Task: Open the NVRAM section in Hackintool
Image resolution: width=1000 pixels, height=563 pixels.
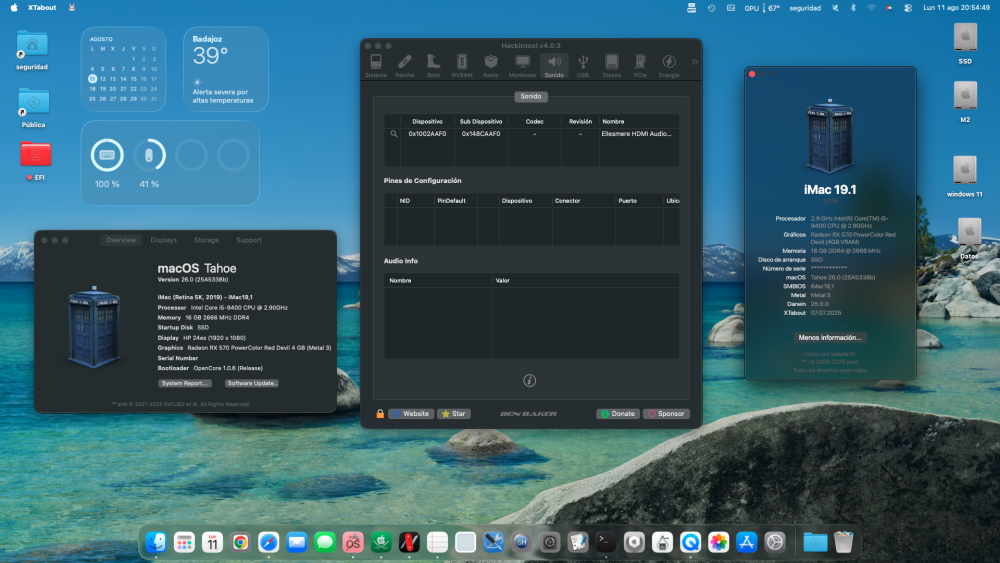Action: click(x=462, y=66)
